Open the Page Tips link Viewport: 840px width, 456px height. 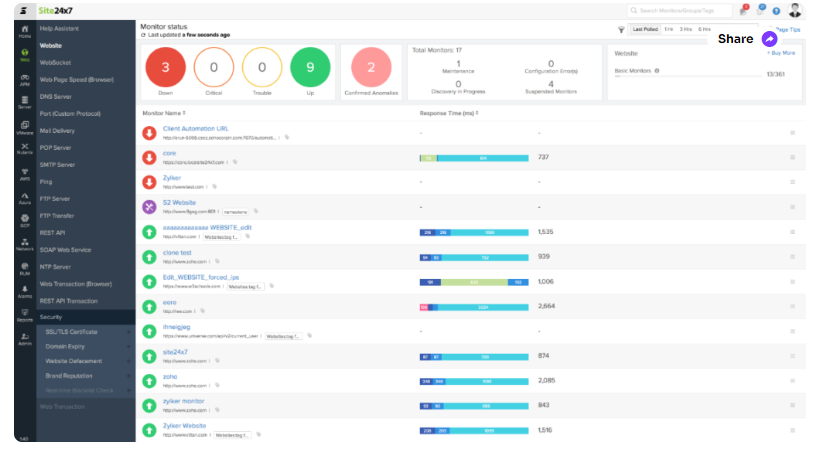[x=788, y=29]
